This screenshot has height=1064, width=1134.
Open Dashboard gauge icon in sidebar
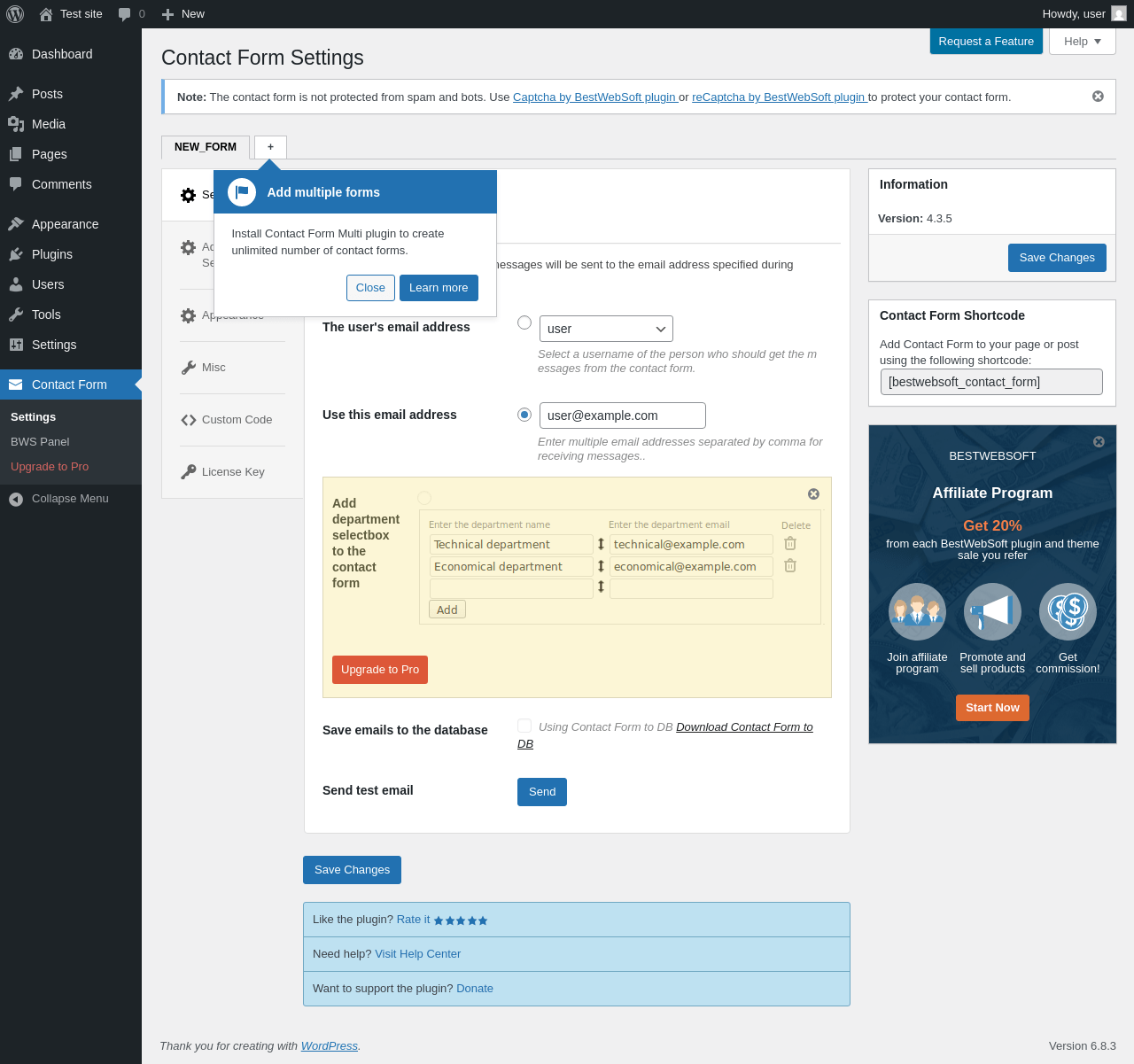16,54
